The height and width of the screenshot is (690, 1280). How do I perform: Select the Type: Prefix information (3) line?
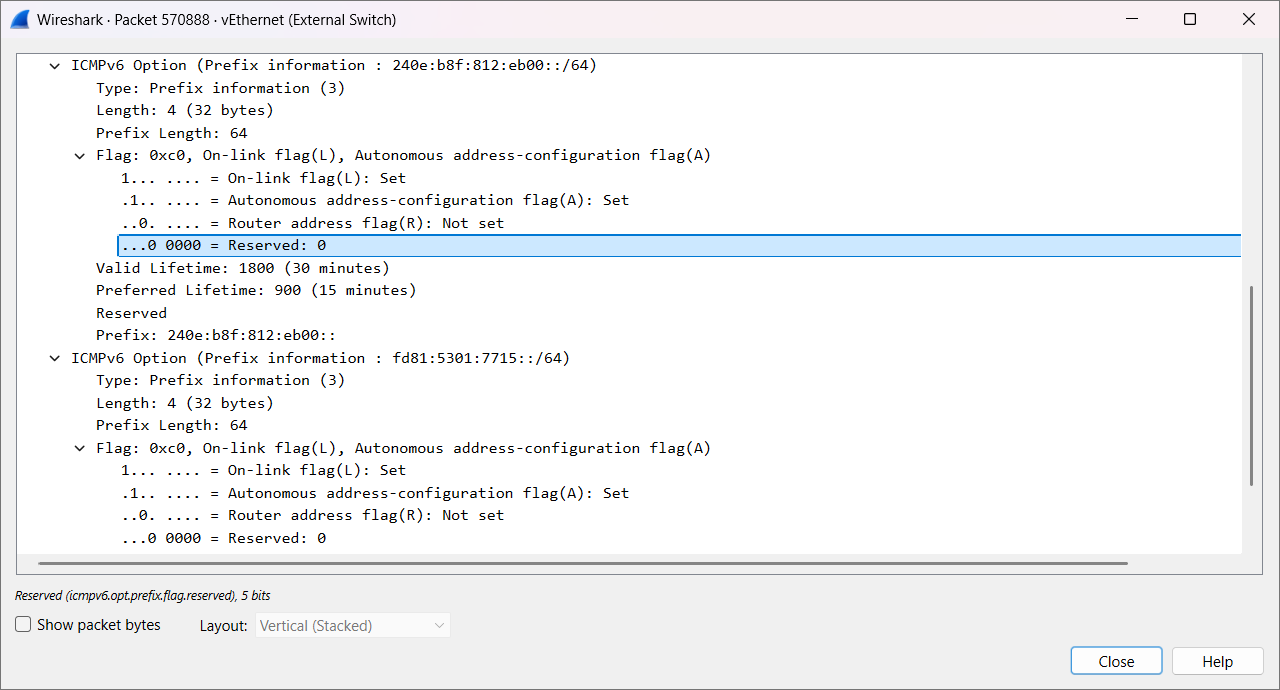(x=220, y=87)
